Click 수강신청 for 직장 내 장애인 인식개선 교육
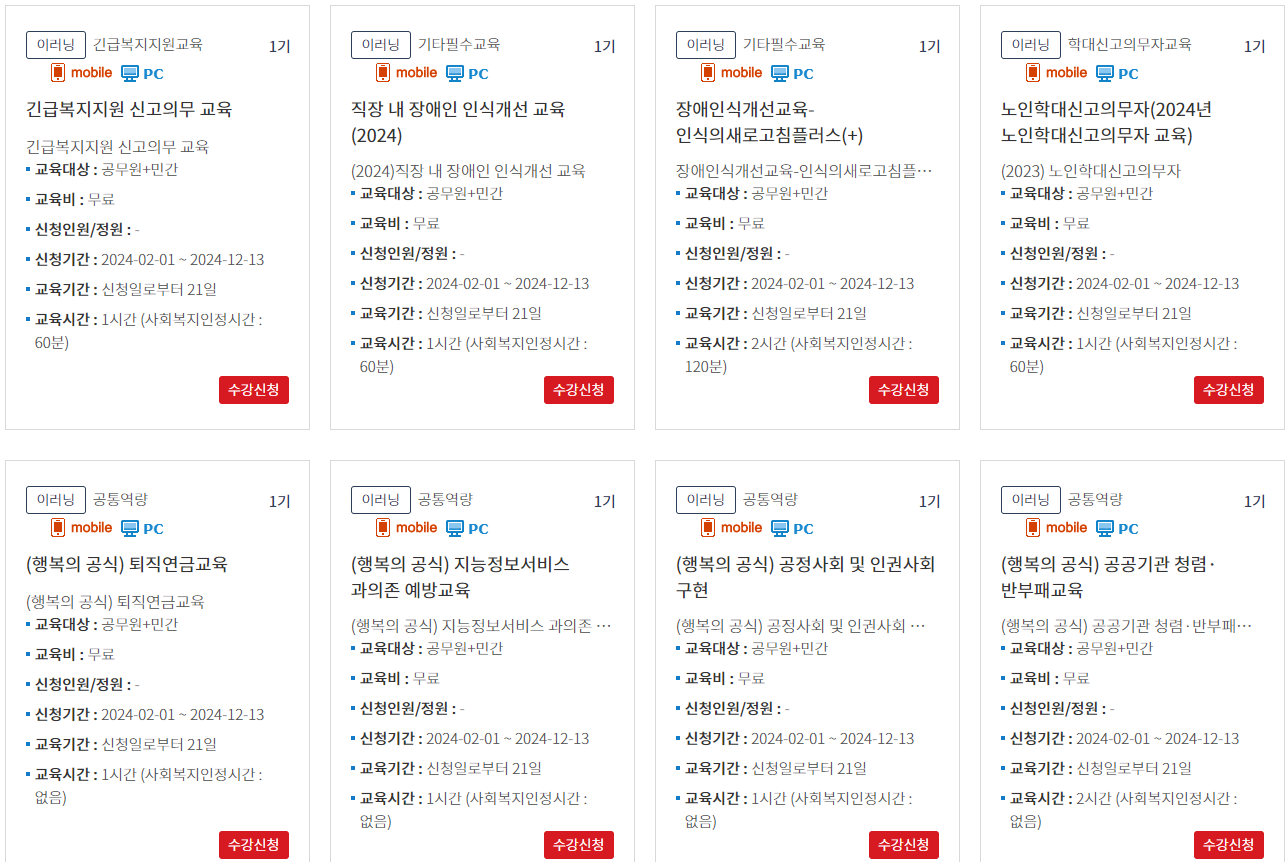 [579, 390]
